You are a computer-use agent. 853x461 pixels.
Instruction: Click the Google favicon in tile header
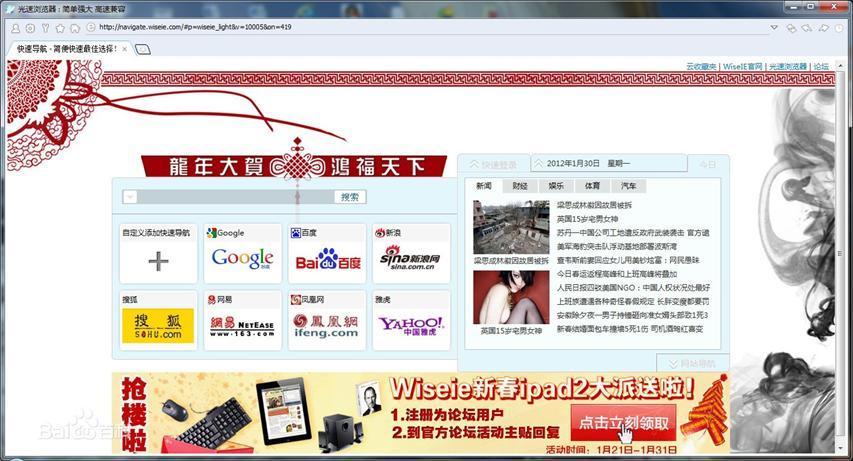click(x=212, y=233)
